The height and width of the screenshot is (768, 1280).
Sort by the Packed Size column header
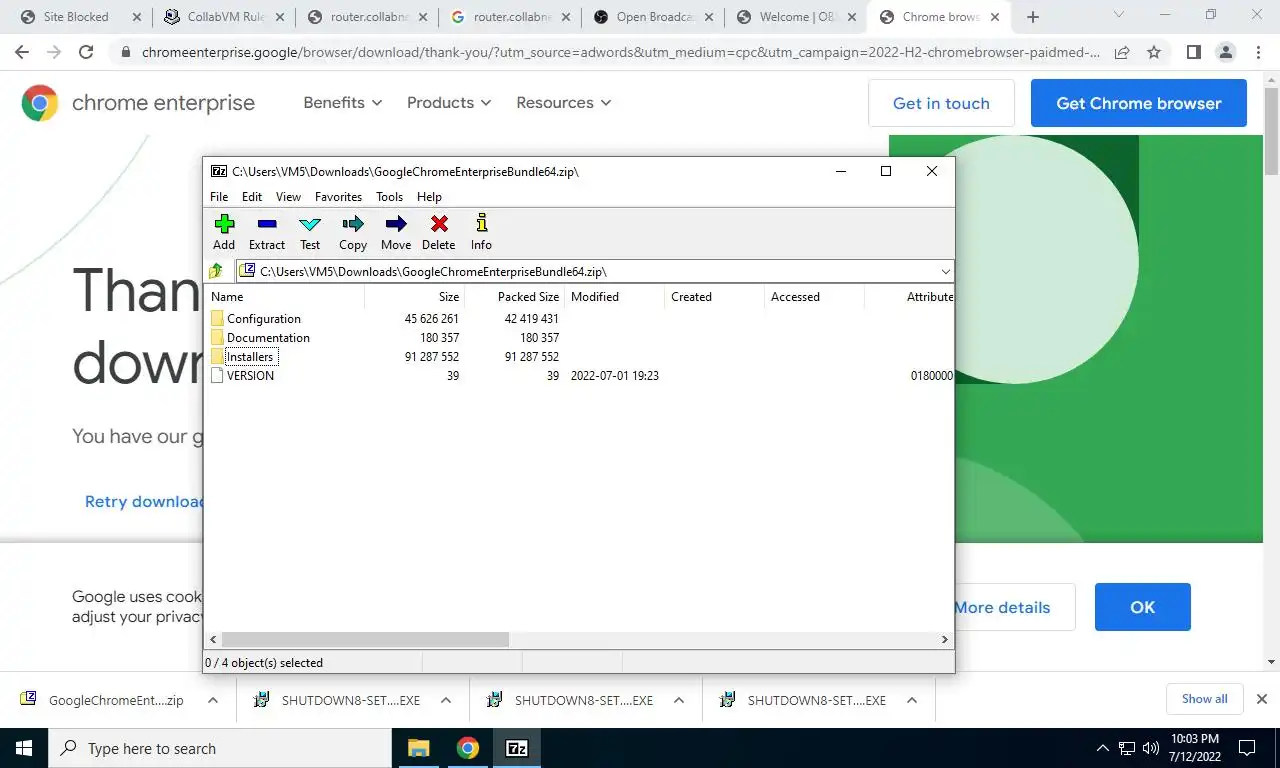pyautogui.click(x=514, y=297)
